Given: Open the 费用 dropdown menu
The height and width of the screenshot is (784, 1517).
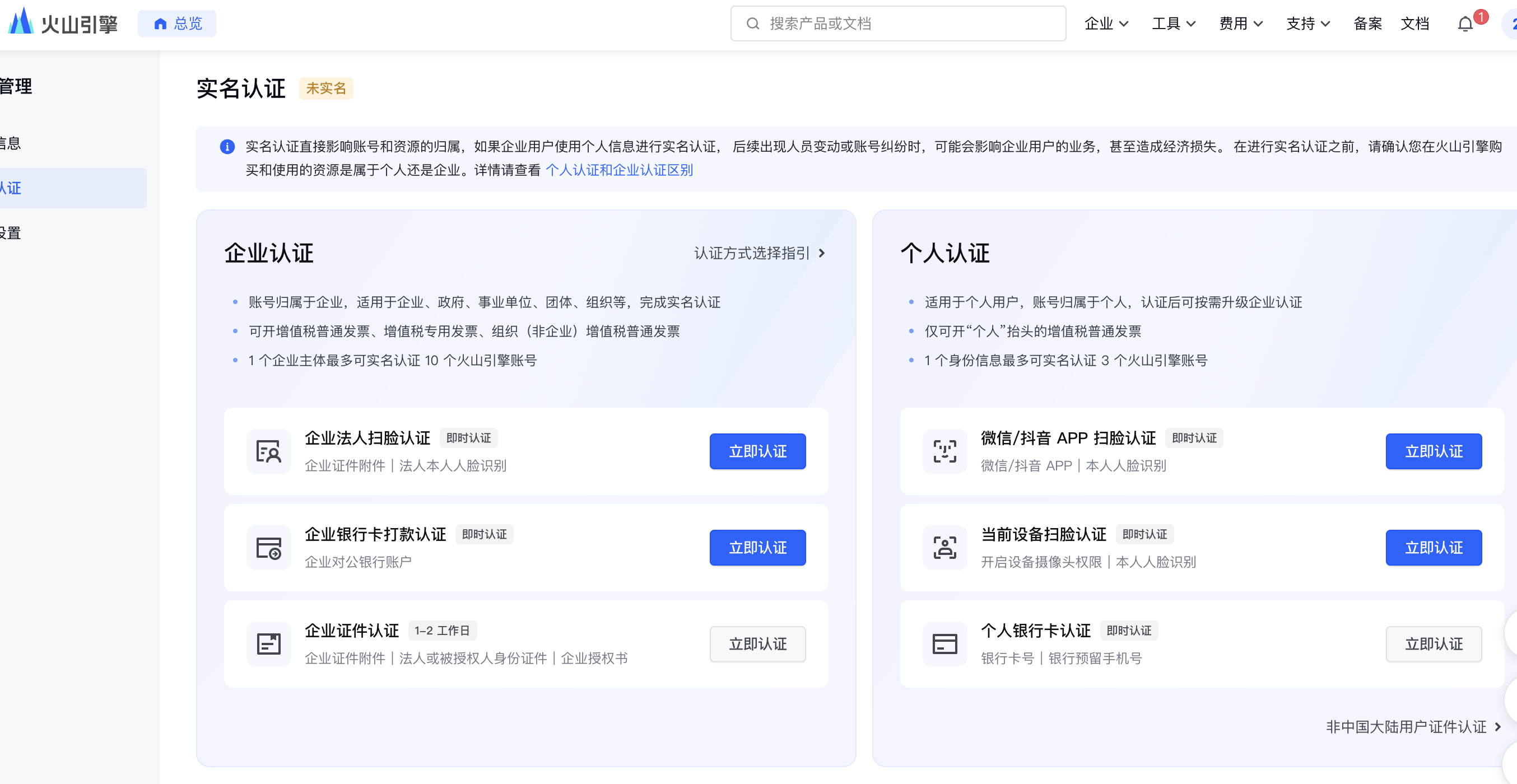Looking at the screenshot, I should (x=1240, y=24).
